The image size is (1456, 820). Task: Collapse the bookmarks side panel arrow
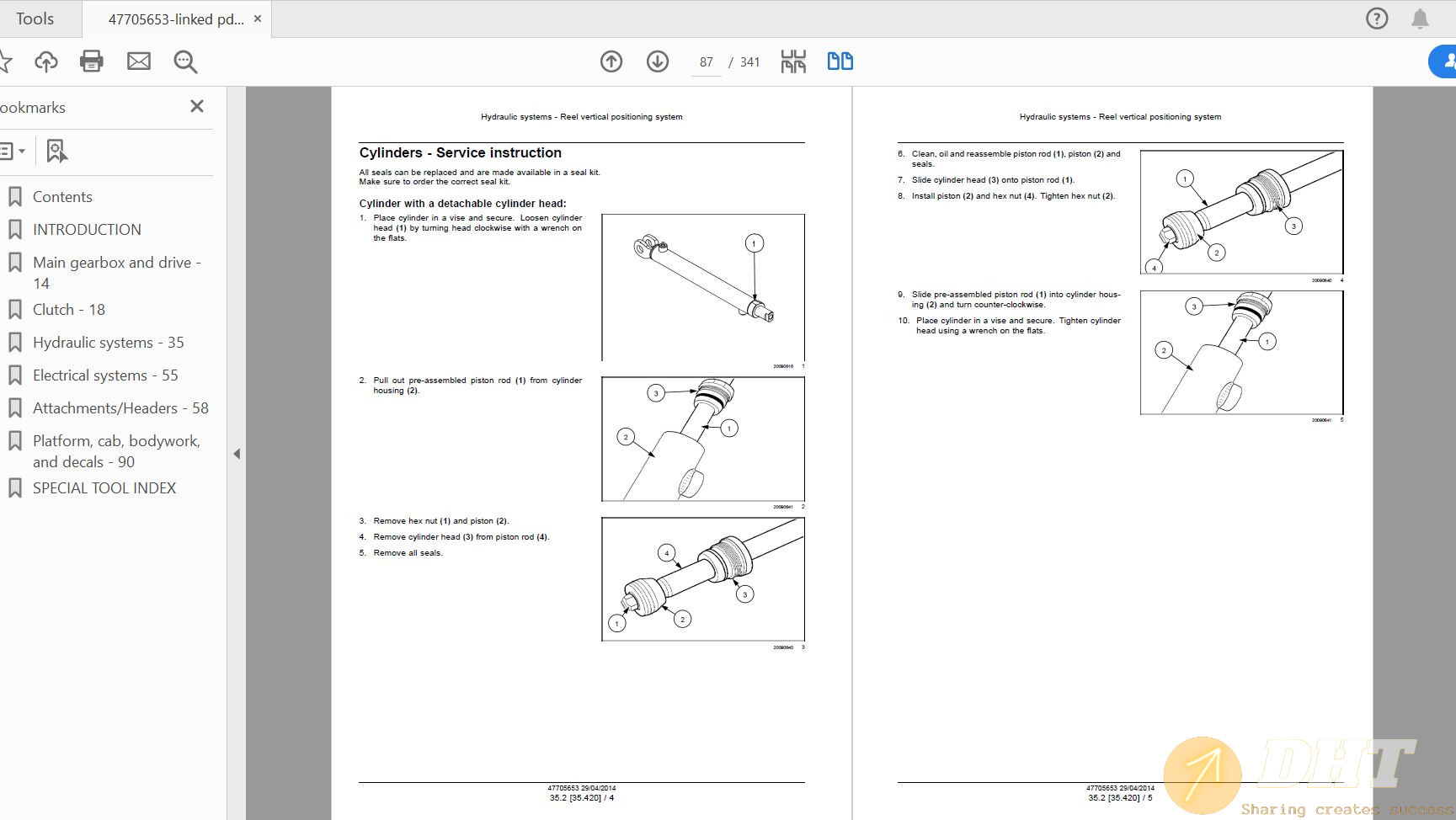pos(237,454)
